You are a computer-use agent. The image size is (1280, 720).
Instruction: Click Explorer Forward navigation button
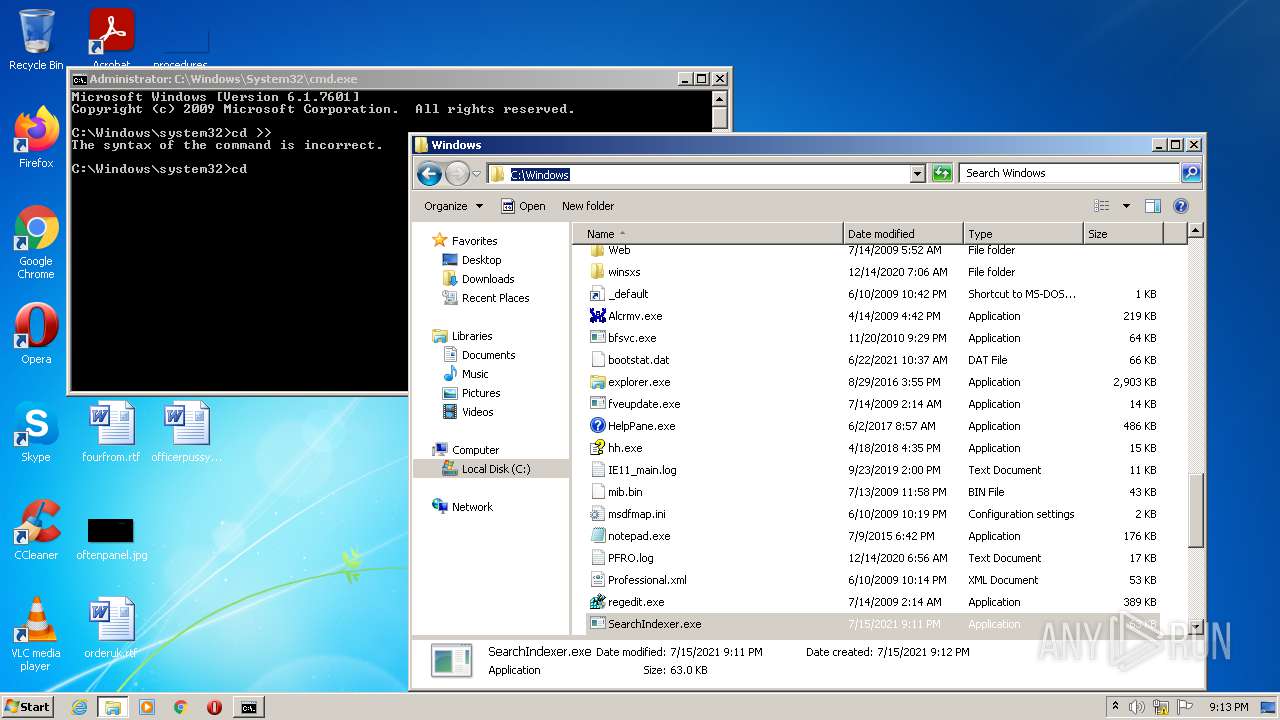457,174
